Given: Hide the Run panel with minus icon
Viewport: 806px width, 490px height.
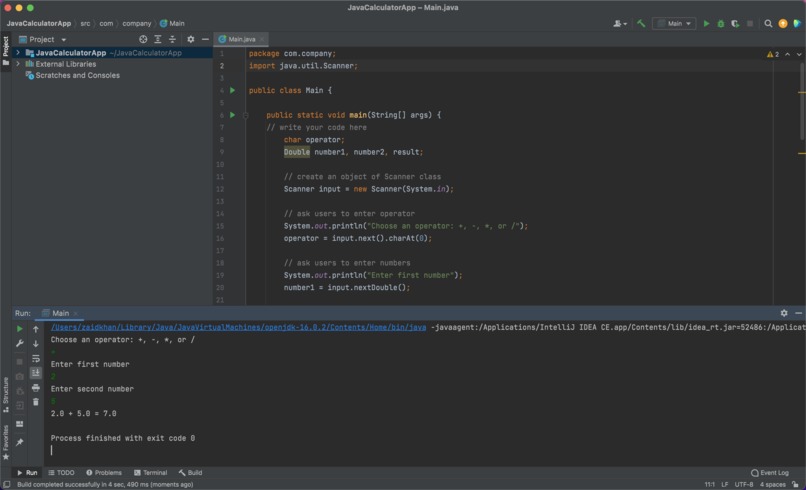Looking at the screenshot, I should (x=798, y=313).
